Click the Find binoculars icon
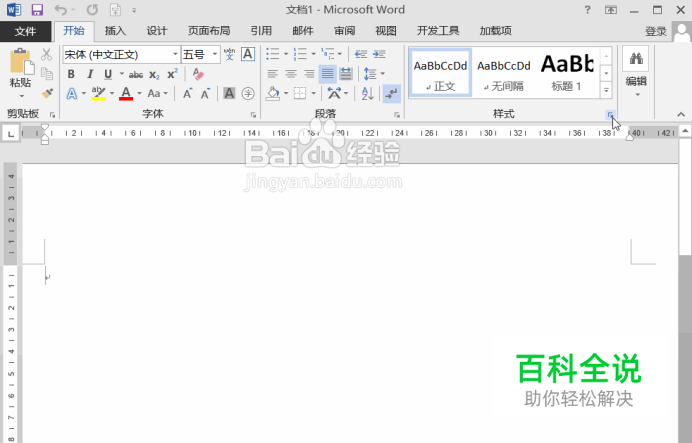 (636, 59)
